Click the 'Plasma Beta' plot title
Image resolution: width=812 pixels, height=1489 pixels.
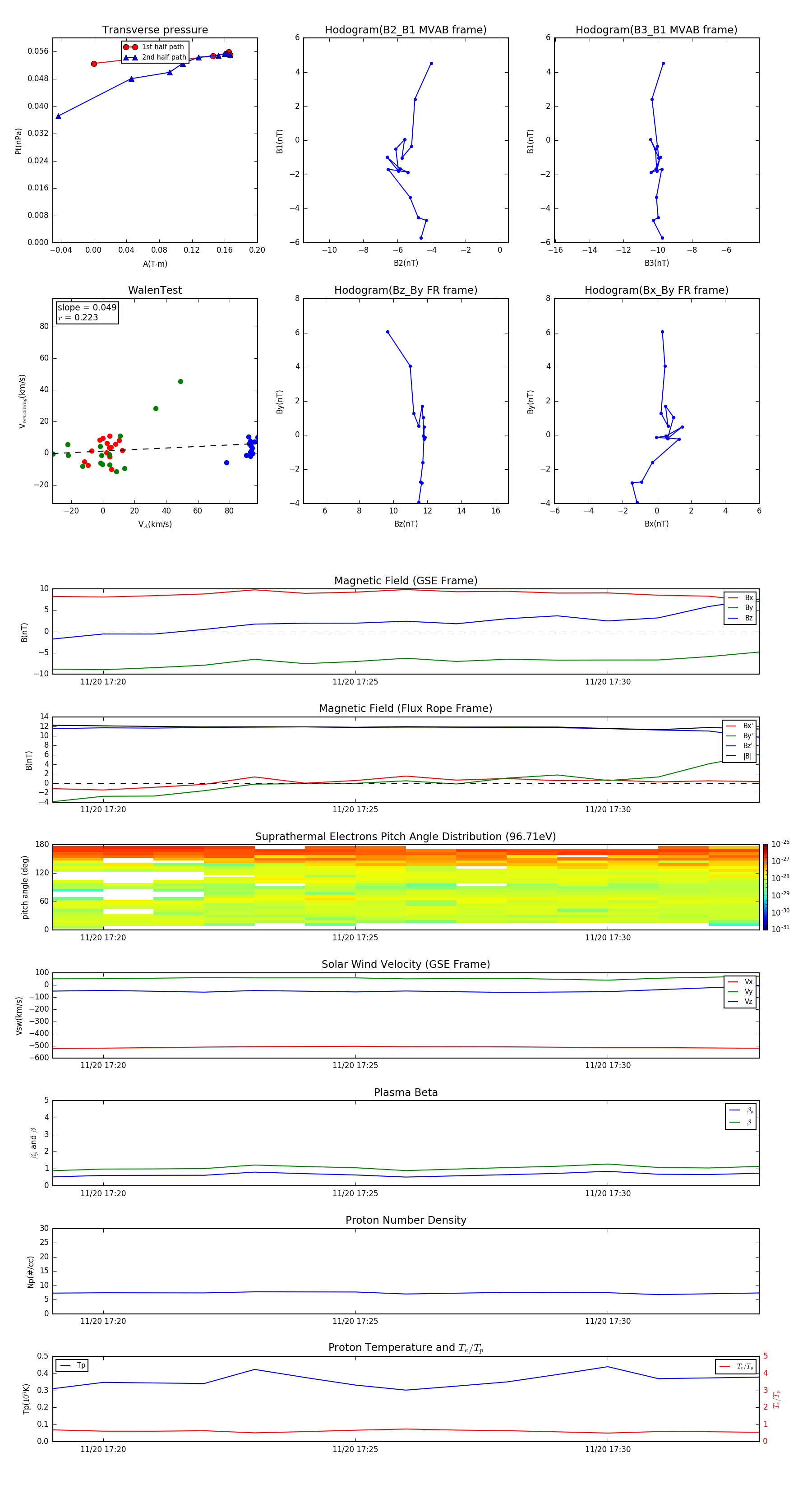pyautogui.click(x=406, y=1092)
